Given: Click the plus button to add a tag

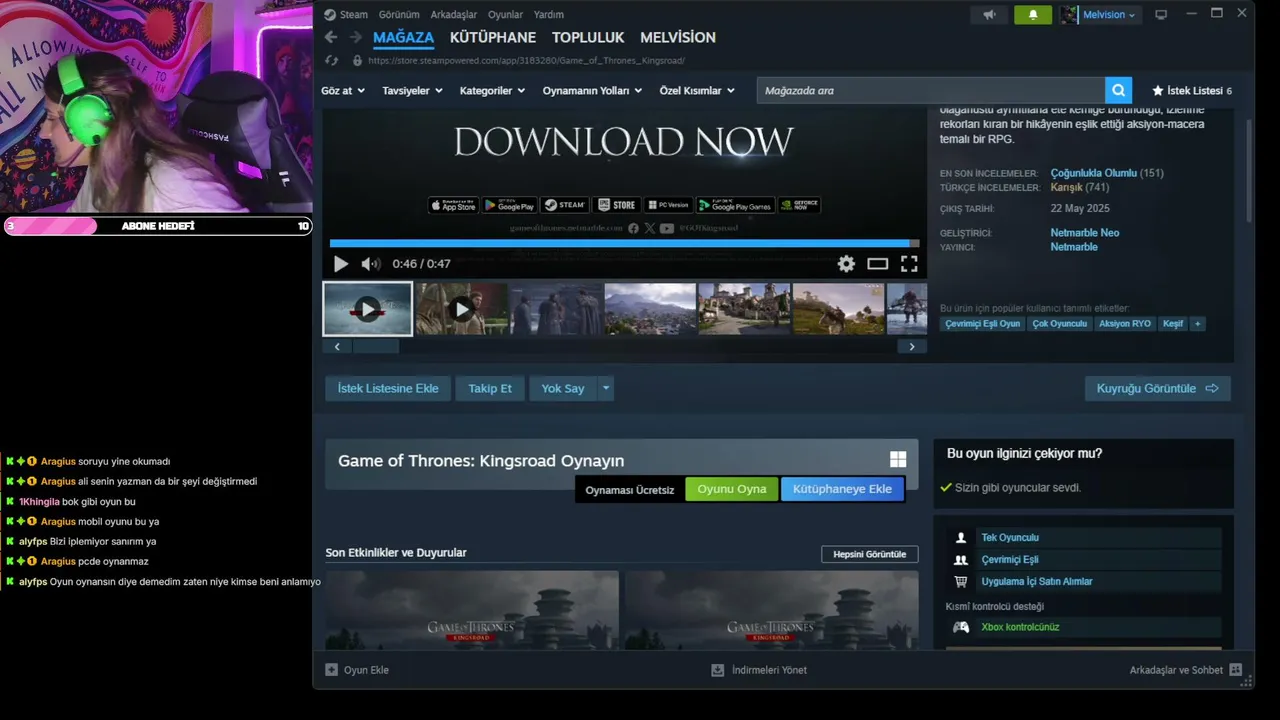Looking at the screenshot, I should [1197, 324].
